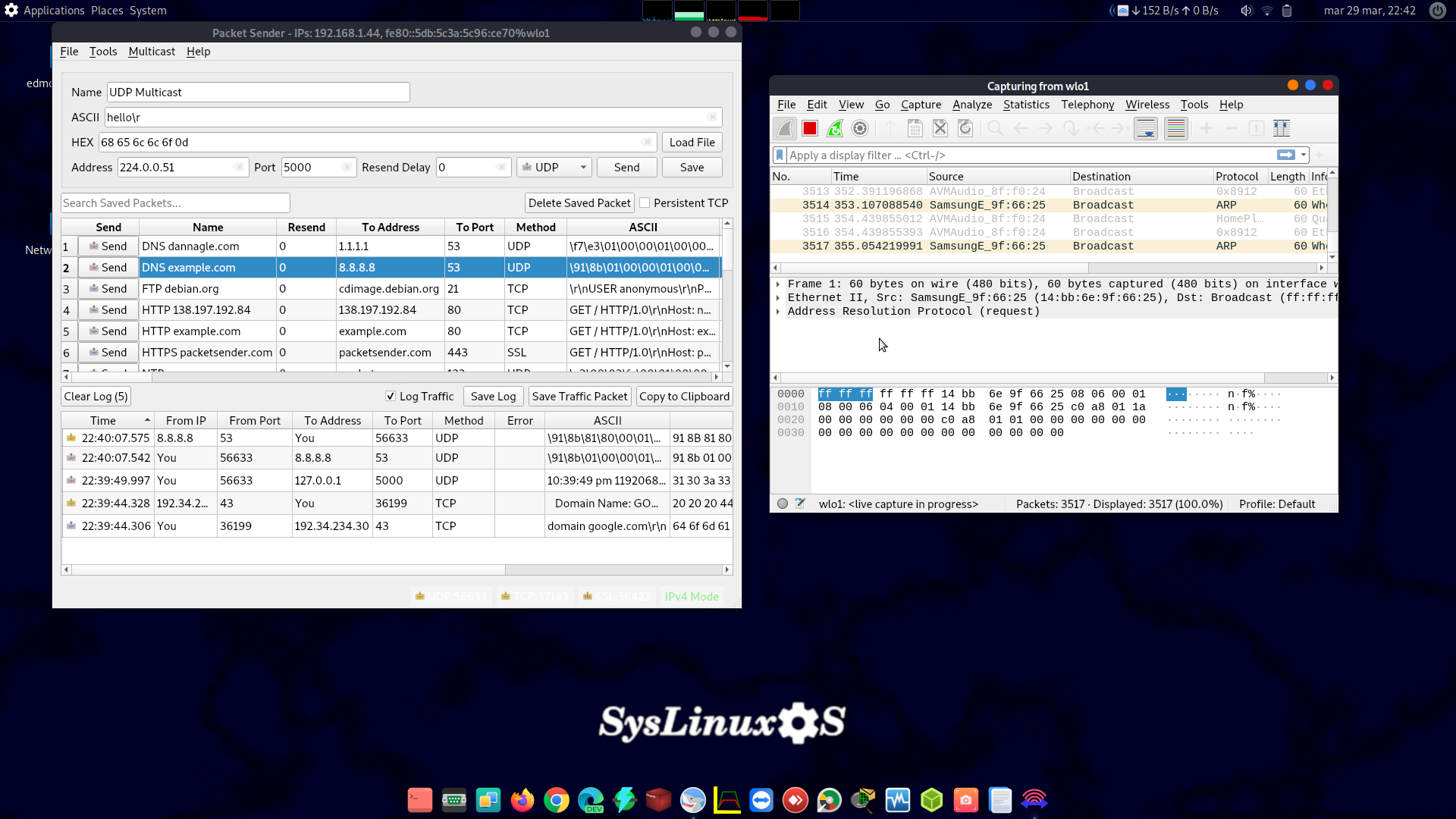Click the Wireshark shark fin start icon
The width and height of the screenshot is (1456, 819).
[785, 129]
